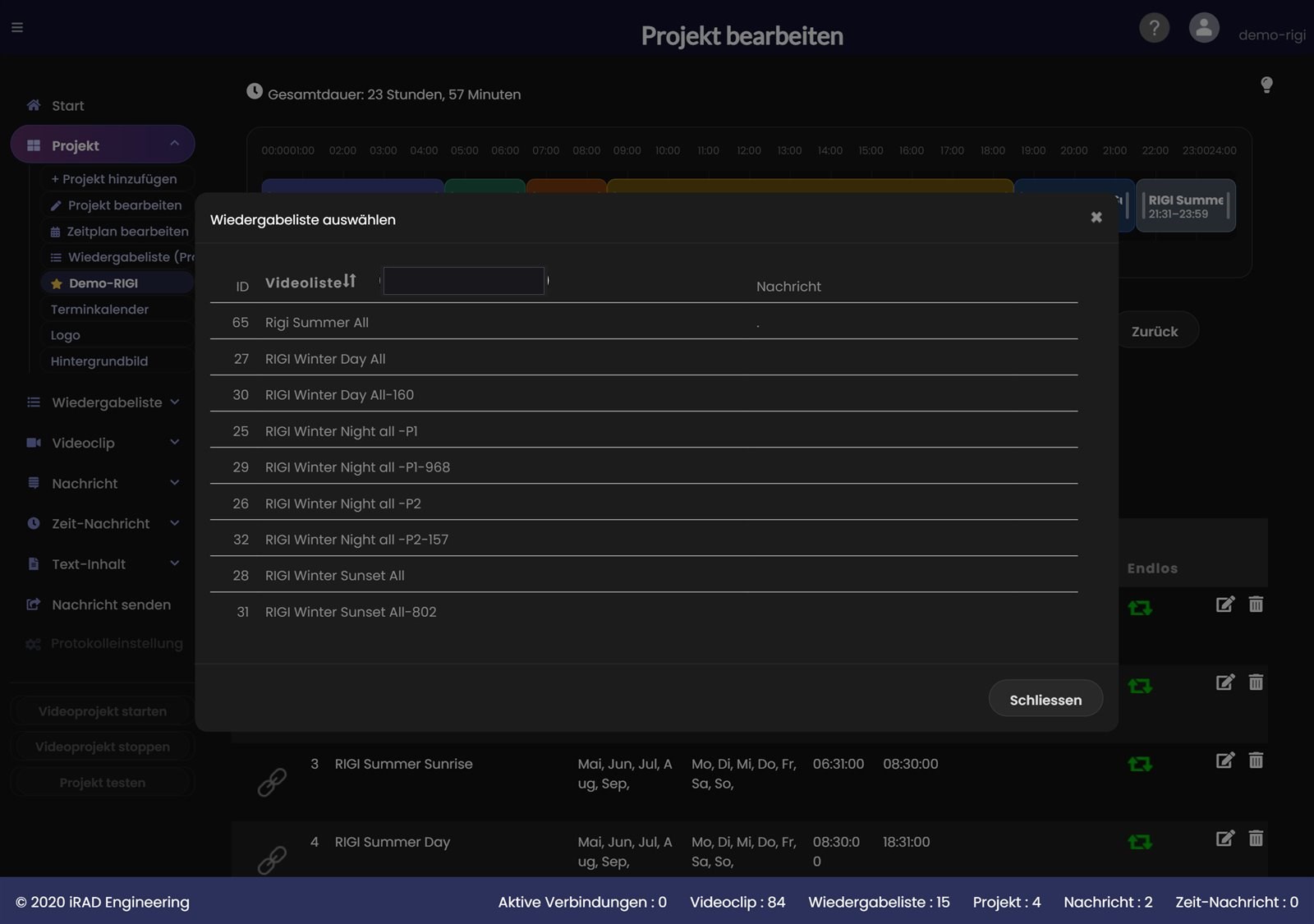Open the help question mark icon
The width and height of the screenshot is (1314, 924).
coord(1154,28)
